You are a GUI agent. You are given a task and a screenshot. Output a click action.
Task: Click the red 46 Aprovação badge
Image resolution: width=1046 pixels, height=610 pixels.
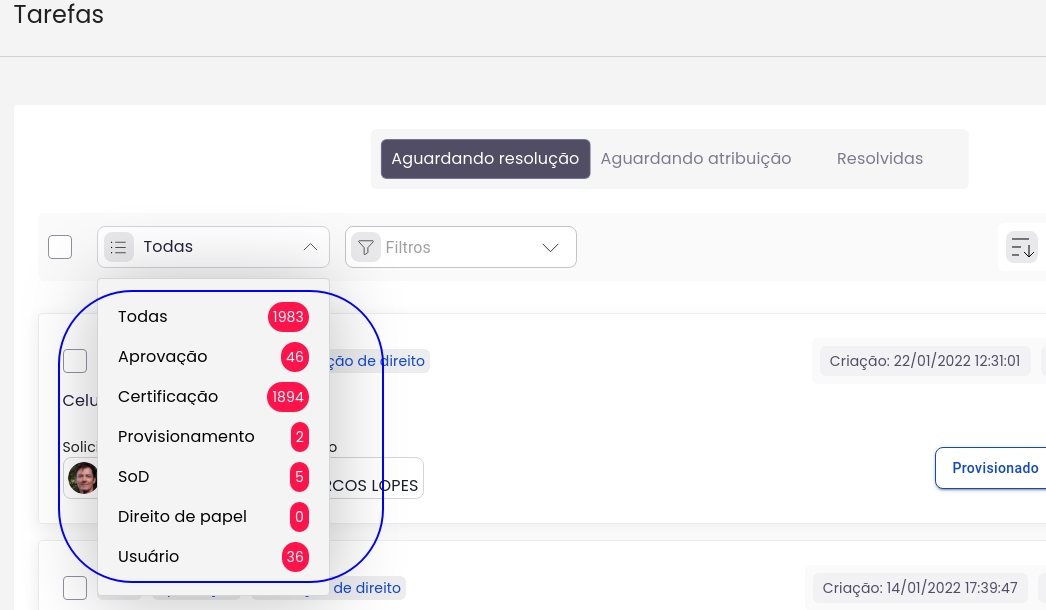click(x=295, y=357)
